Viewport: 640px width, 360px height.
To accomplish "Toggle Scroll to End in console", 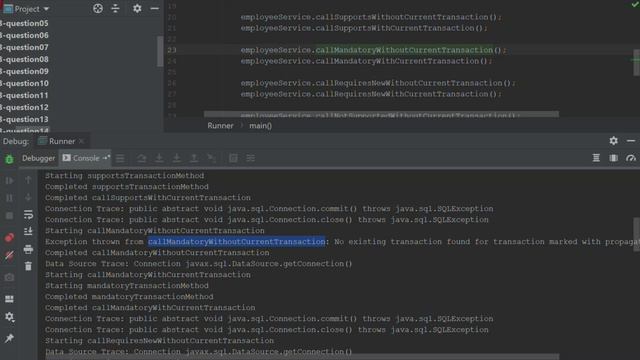I will [28, 231].
